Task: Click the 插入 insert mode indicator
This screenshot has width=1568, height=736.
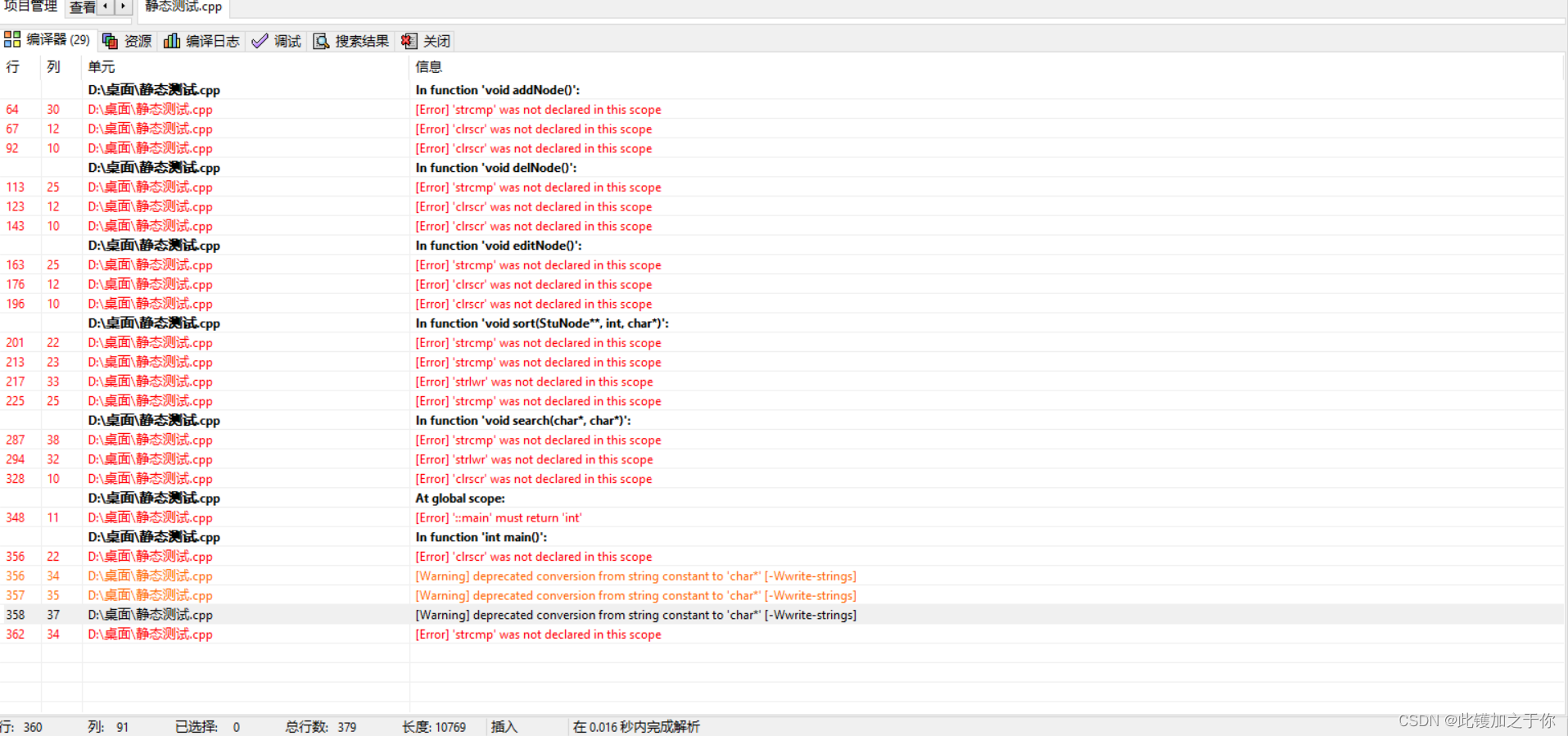Action: tap(504, 727)
